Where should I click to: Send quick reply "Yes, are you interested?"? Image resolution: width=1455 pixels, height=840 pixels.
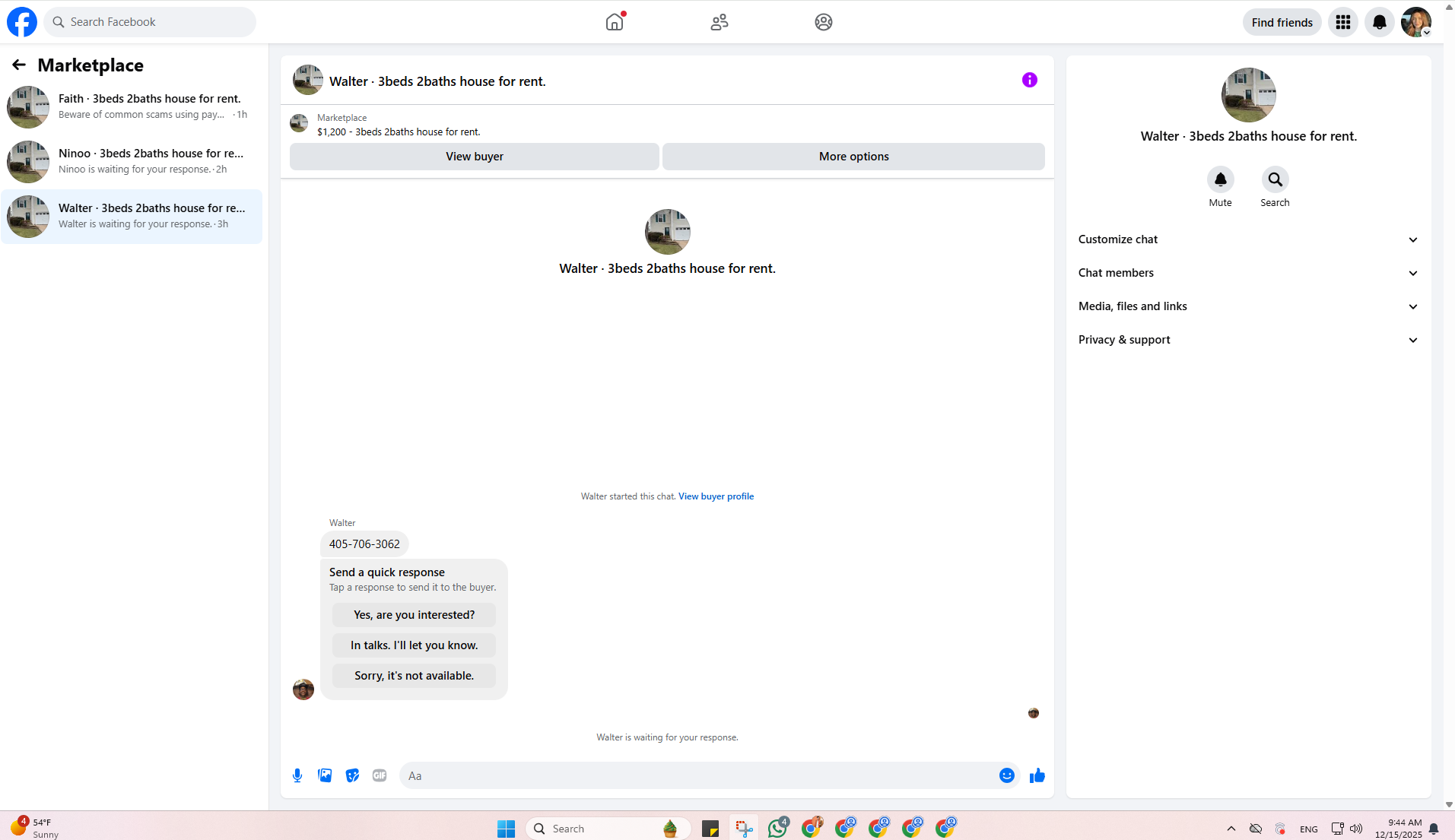pos(414,615)
